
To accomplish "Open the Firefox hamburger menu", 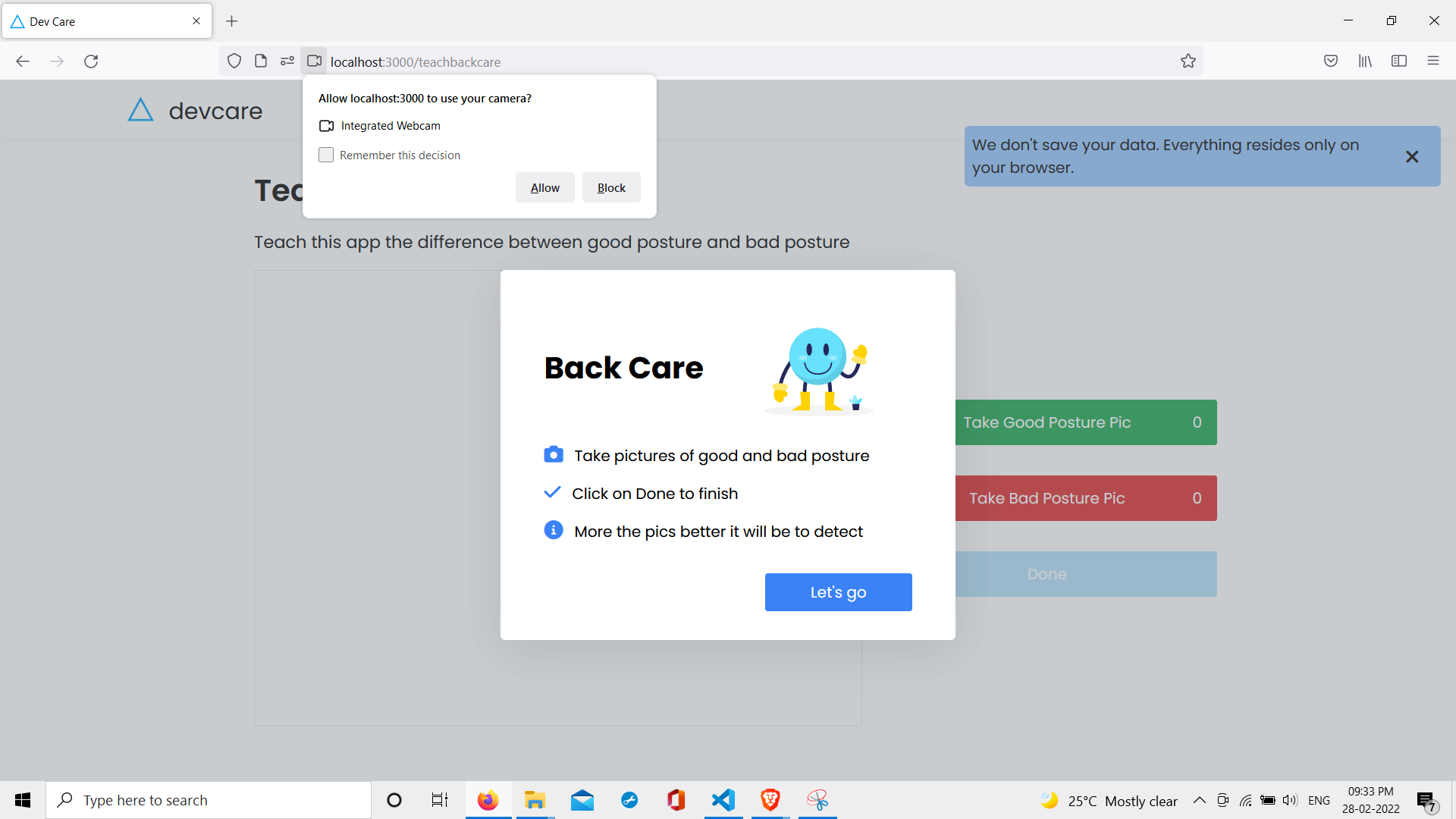I will pos(1433,61).
